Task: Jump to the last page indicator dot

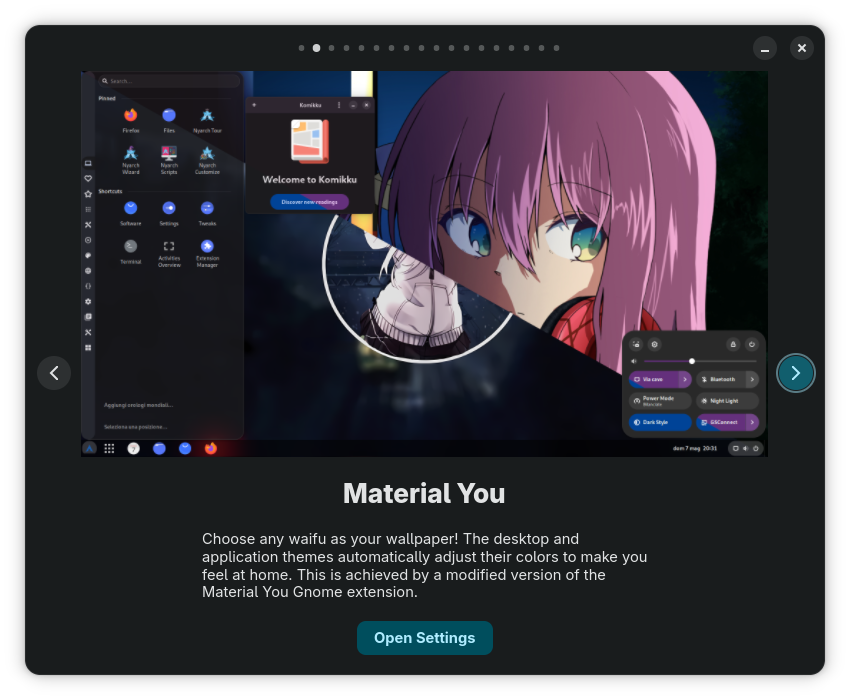Action: pyautogui.click(x=556, y=48)
